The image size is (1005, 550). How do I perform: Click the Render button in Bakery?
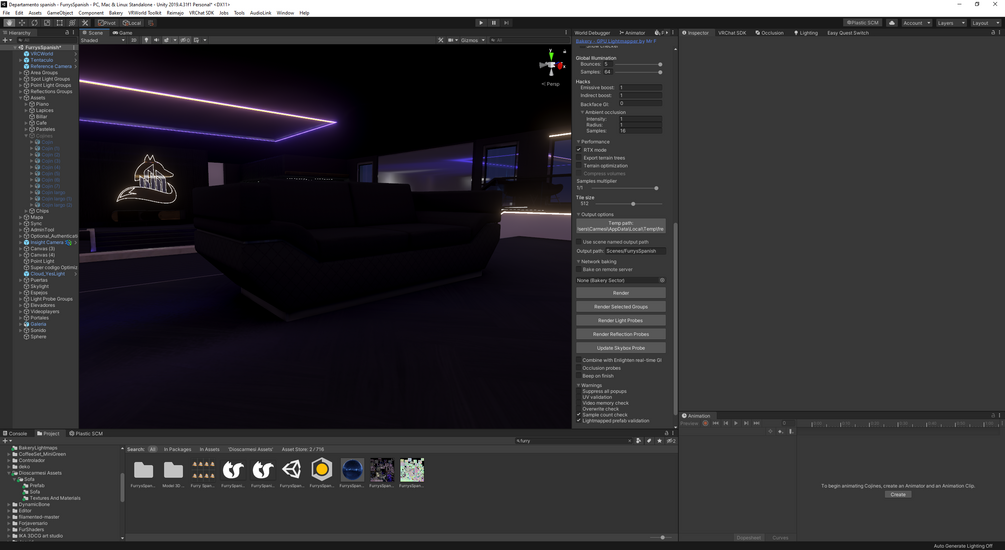pyautogui.click(x=620, y=293)
